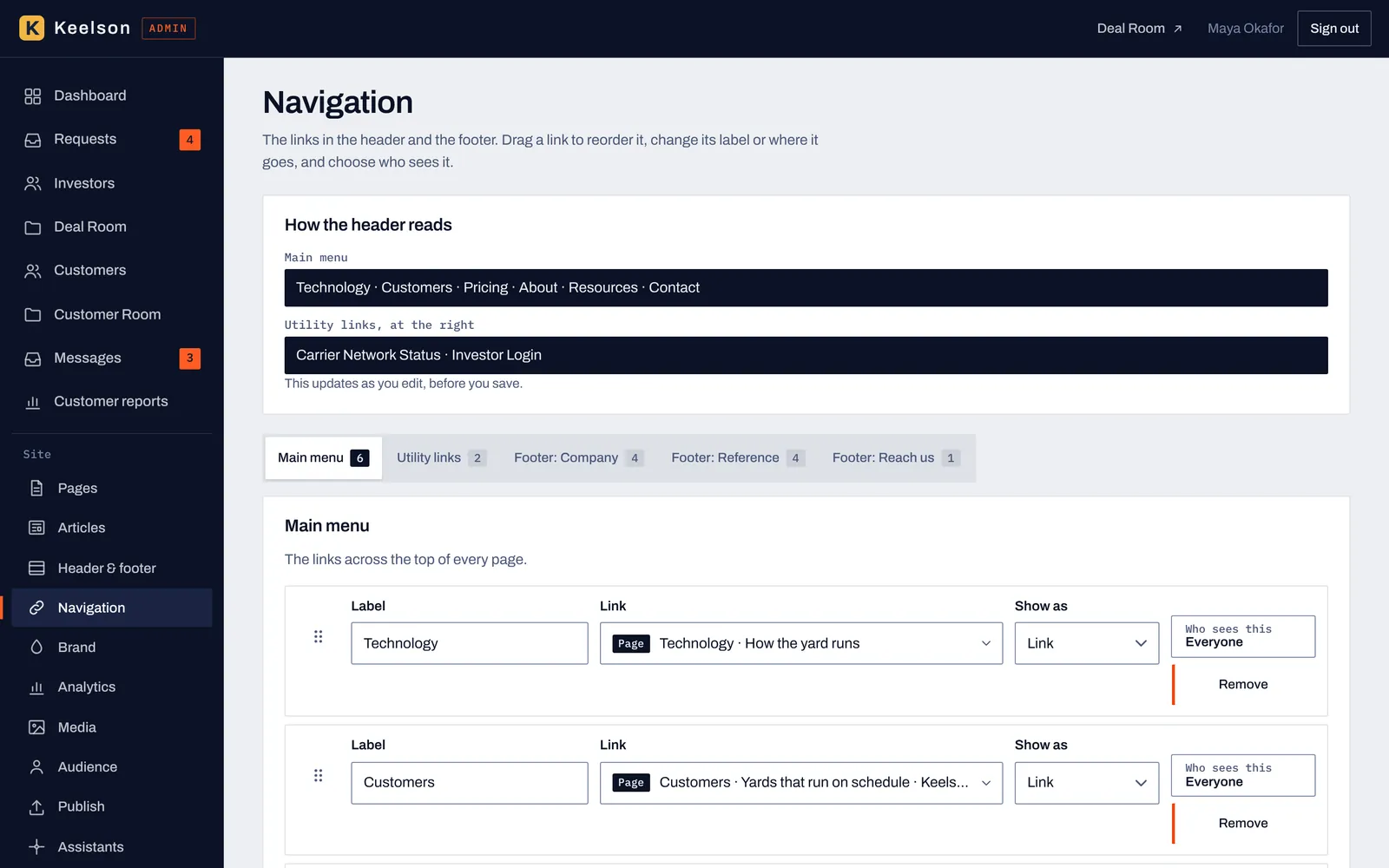Click the Customer Room folder icon
This screenshot has height=868, width=1389.
coord(33,314)
